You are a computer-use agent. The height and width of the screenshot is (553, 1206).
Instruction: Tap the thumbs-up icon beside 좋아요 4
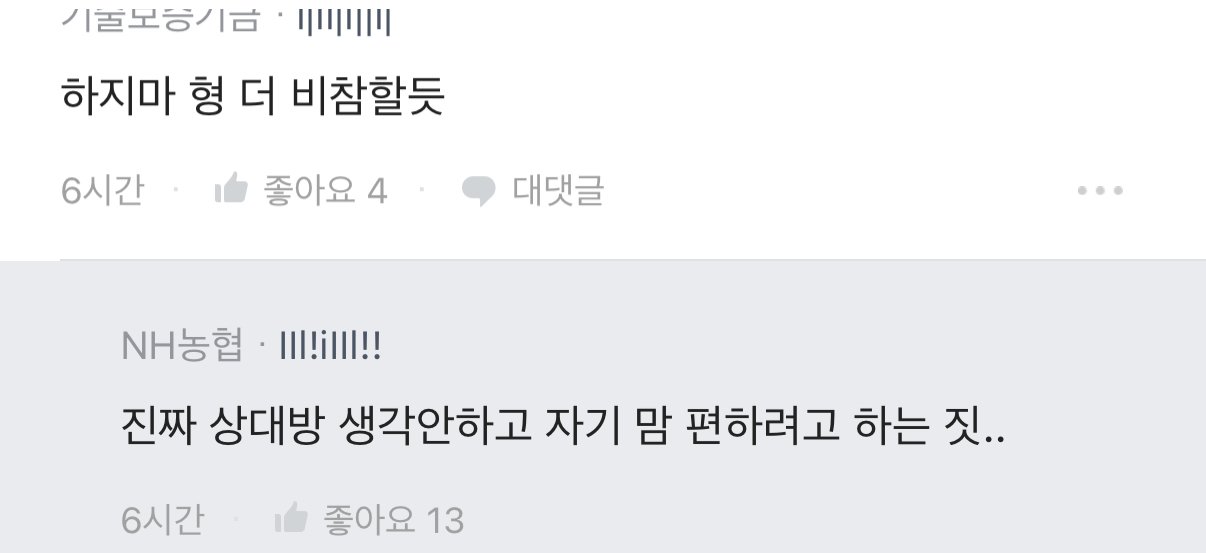click(x=231, y=189)
